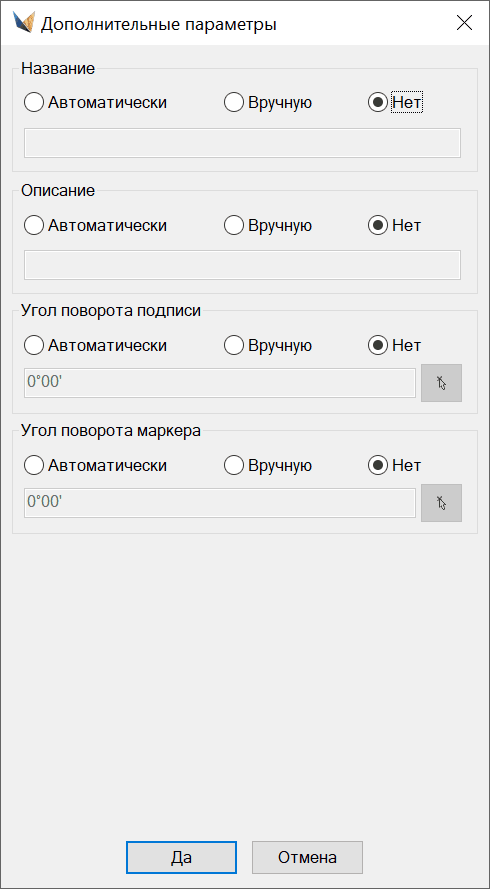Confirm with the Да button
Image resolution: width=490 pixels, height=889 pixels.
(x=181, y=857)
